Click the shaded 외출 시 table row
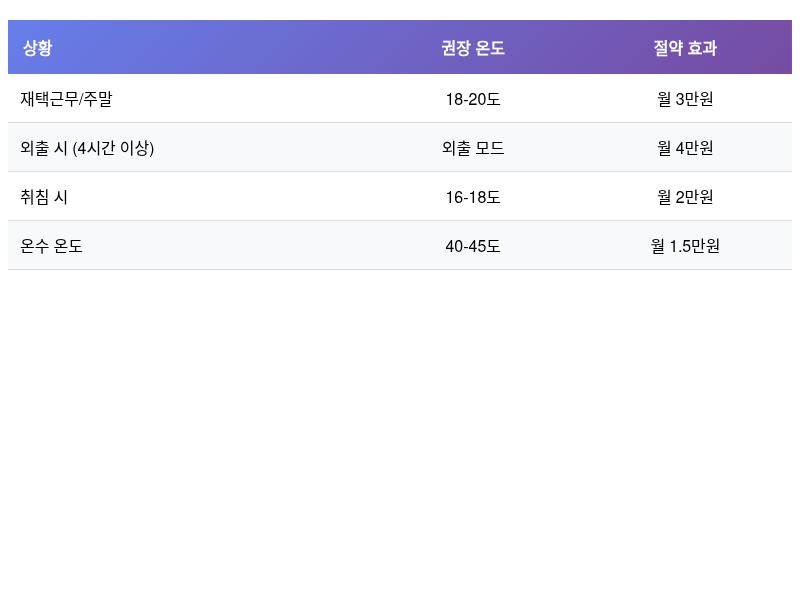 click(x=300, y=147)
